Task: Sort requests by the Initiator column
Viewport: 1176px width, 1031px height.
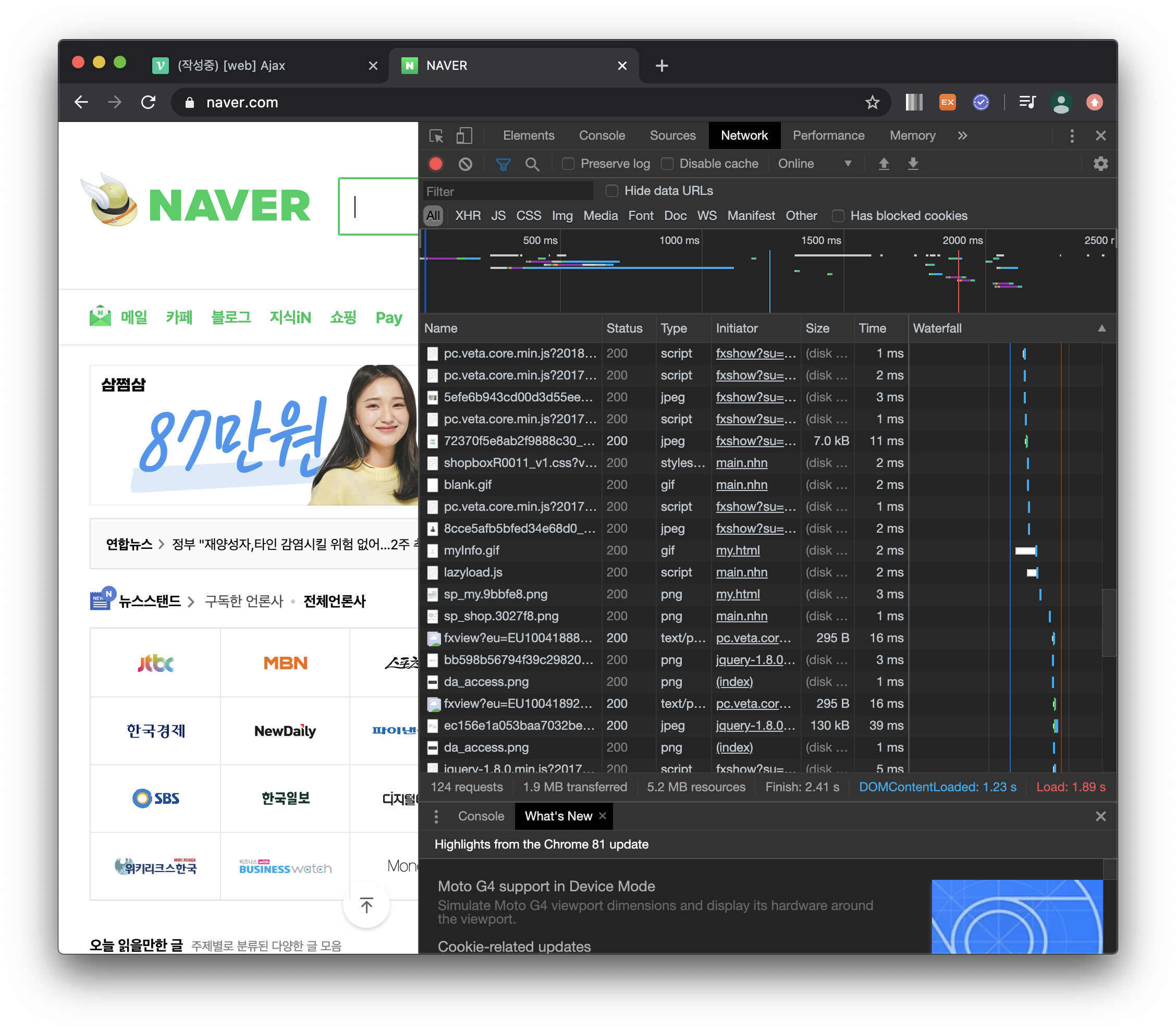Action: tap(755, 328)
